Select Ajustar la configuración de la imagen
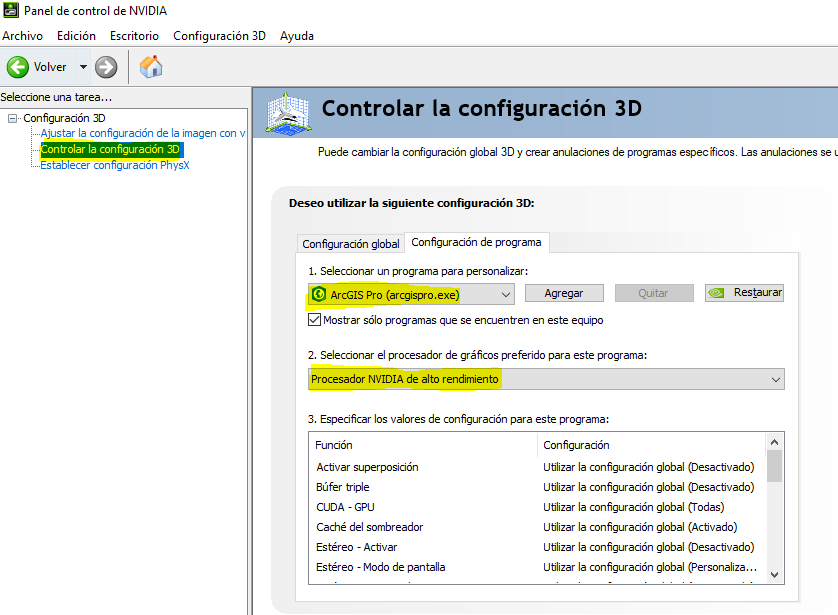This screenshot has width=838, height=615. pyautogui.click(x=143, y=133)
